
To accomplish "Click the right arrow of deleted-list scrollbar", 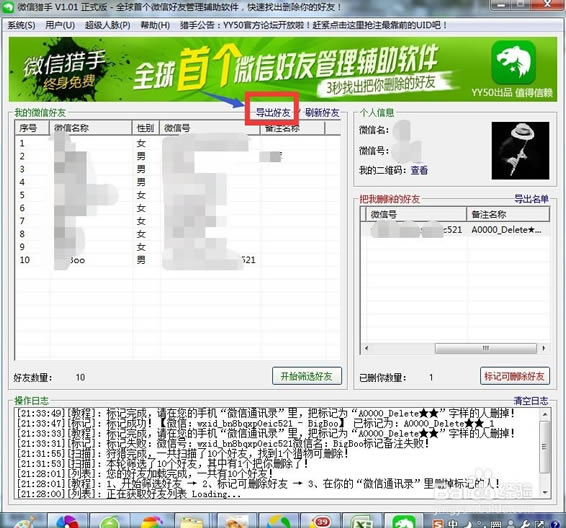I will 544,348.
